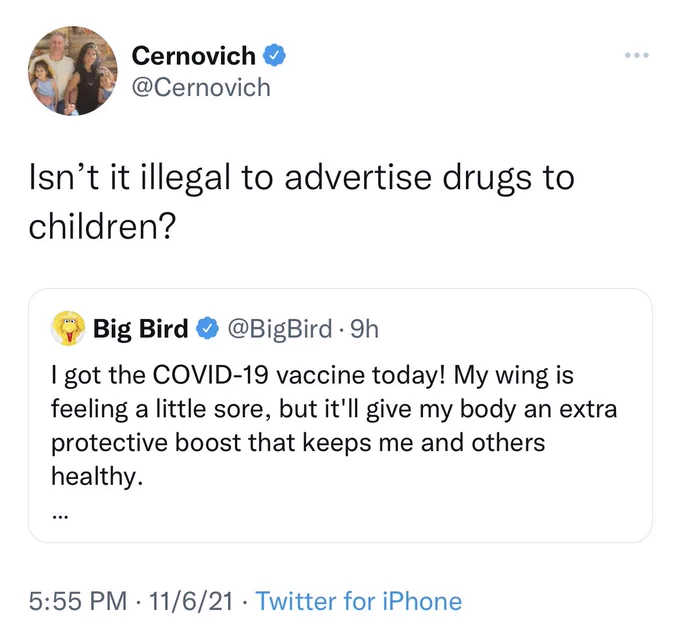Screen dimensions: 680x635
Task: Click the 5:55 PM timestamp
Action: [78, 601]
